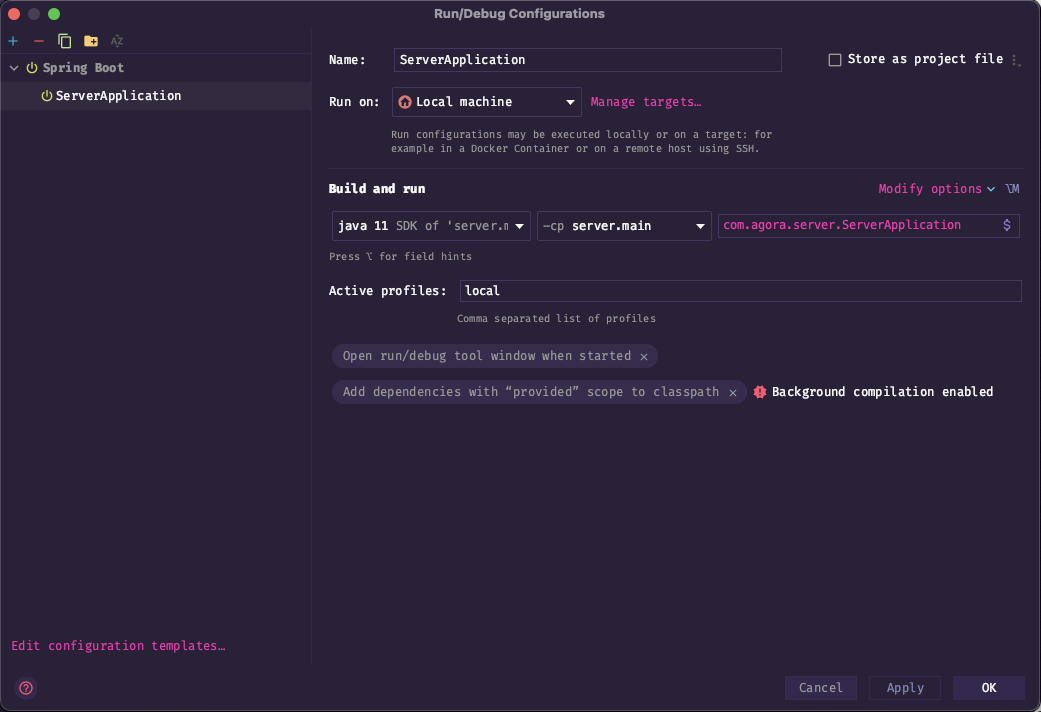1041x712 pixels.
Task: Open the Run on Local machine dropdown
Action: (486, 102)
